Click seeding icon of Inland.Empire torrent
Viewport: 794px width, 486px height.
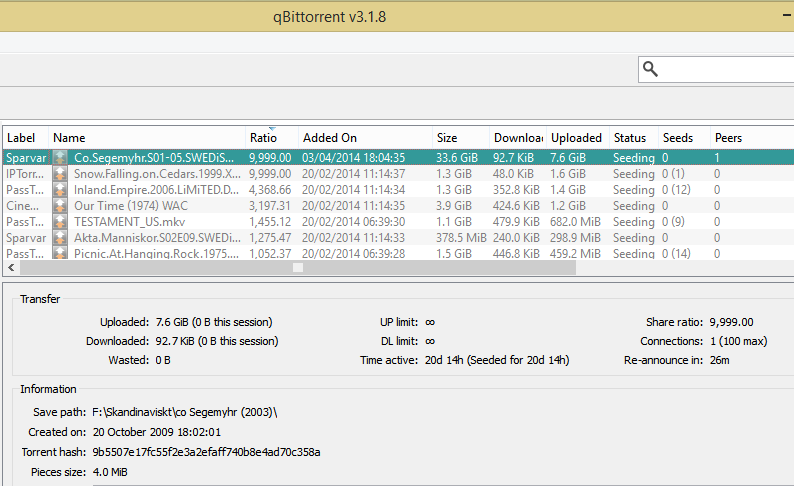(x=60, y=190)
